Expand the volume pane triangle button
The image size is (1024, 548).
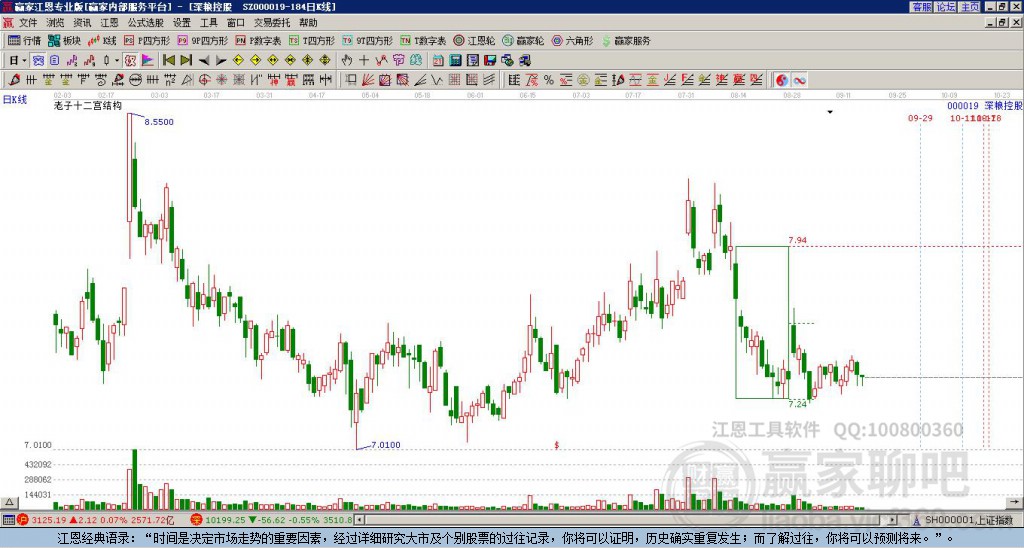coord(9,502)
